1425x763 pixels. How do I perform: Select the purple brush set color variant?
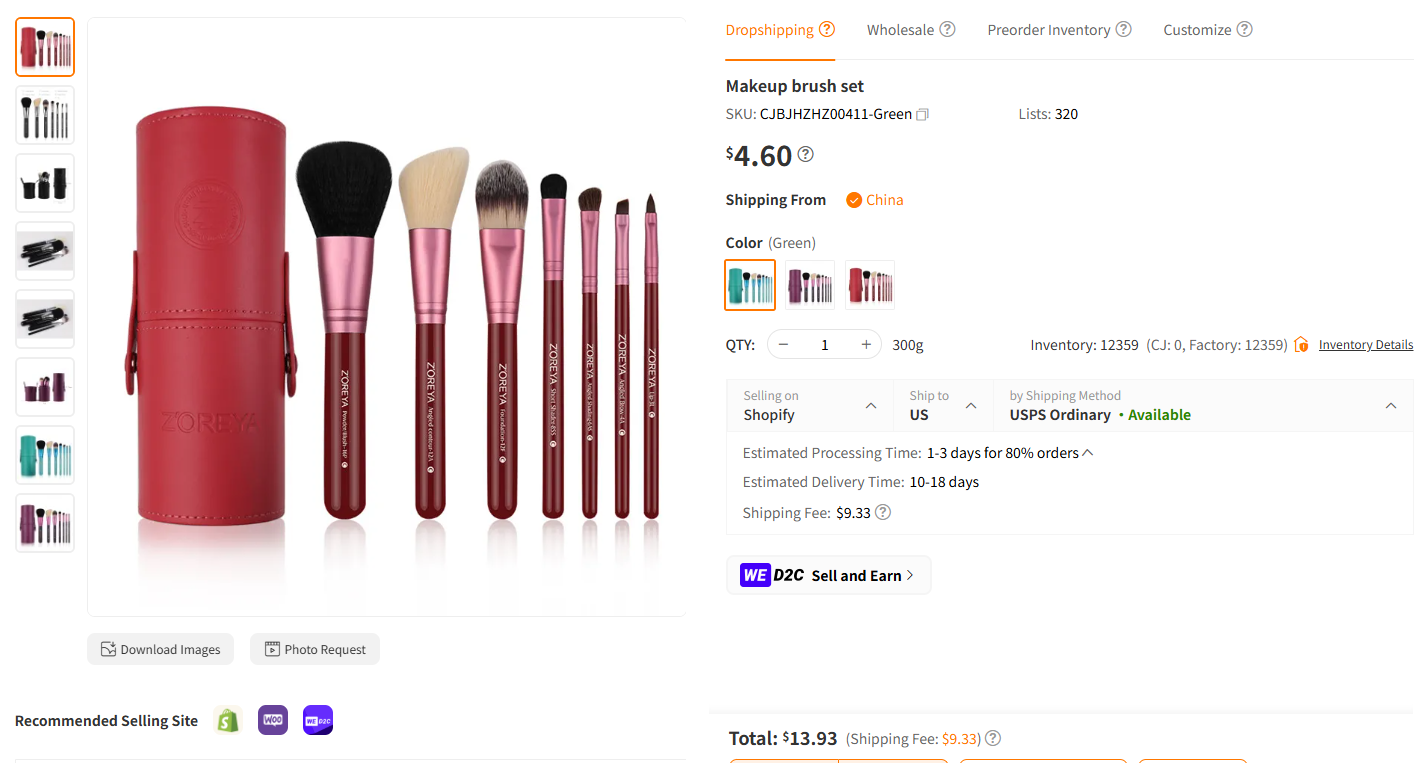pyautogui.click(x=809, y=285)
